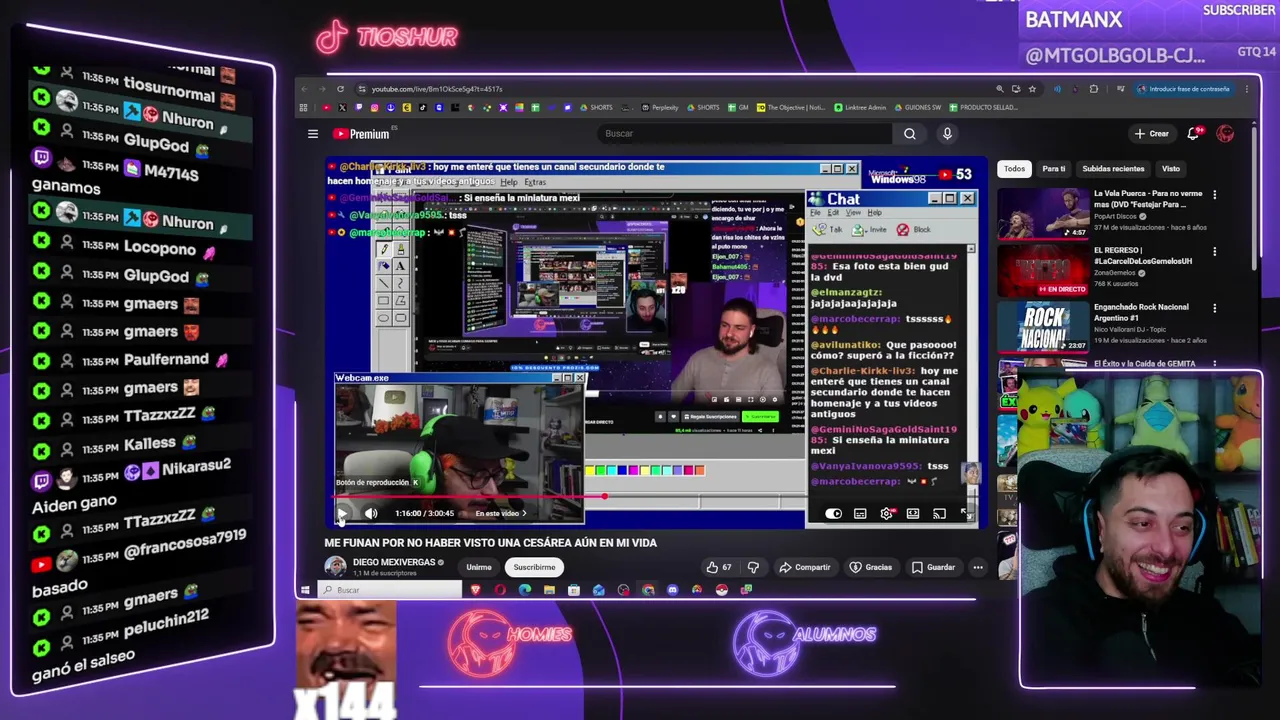The image size is (1280, 720).
Task: Open the YouTube hamburger guide menu
Action: 313,134
